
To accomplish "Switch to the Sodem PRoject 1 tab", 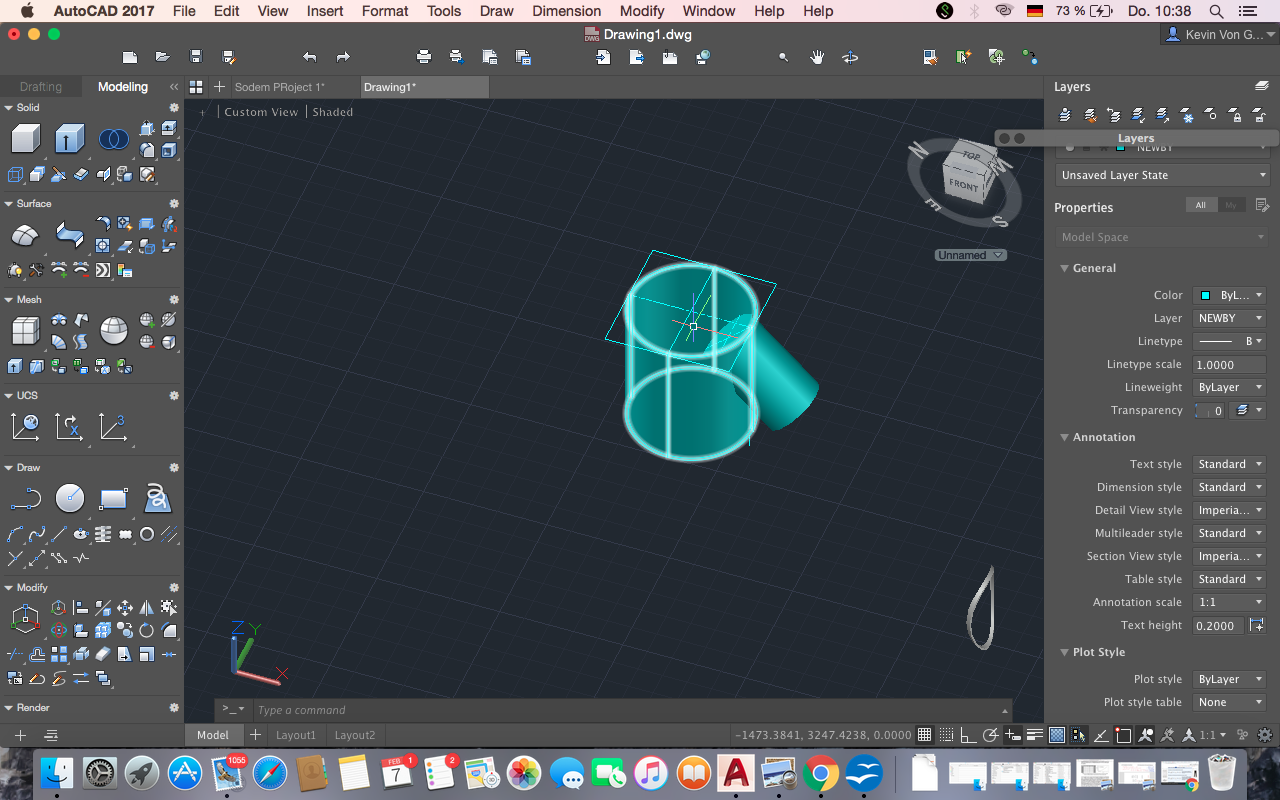I will 280,87.
